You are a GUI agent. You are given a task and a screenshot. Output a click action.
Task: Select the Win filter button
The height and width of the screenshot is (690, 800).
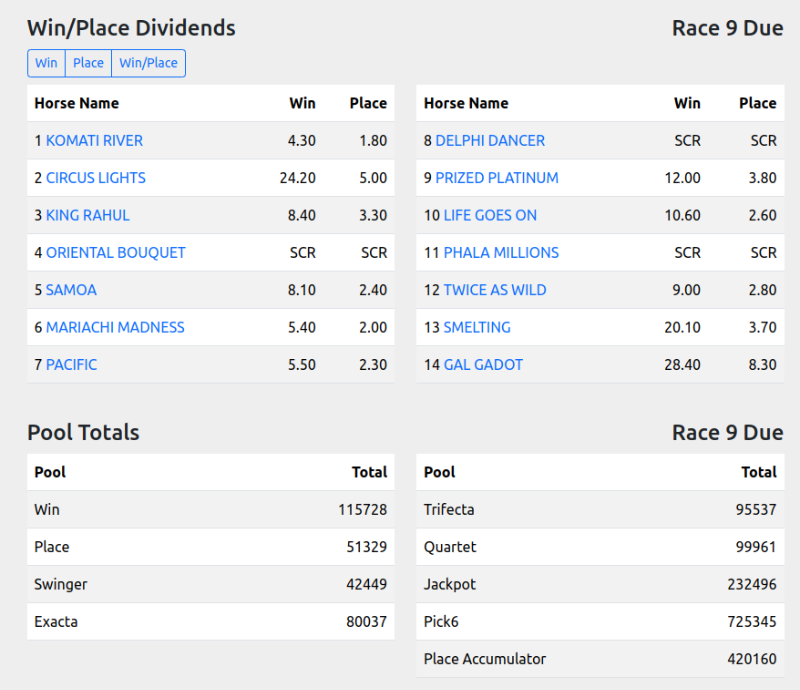click(x=46, y=63)
